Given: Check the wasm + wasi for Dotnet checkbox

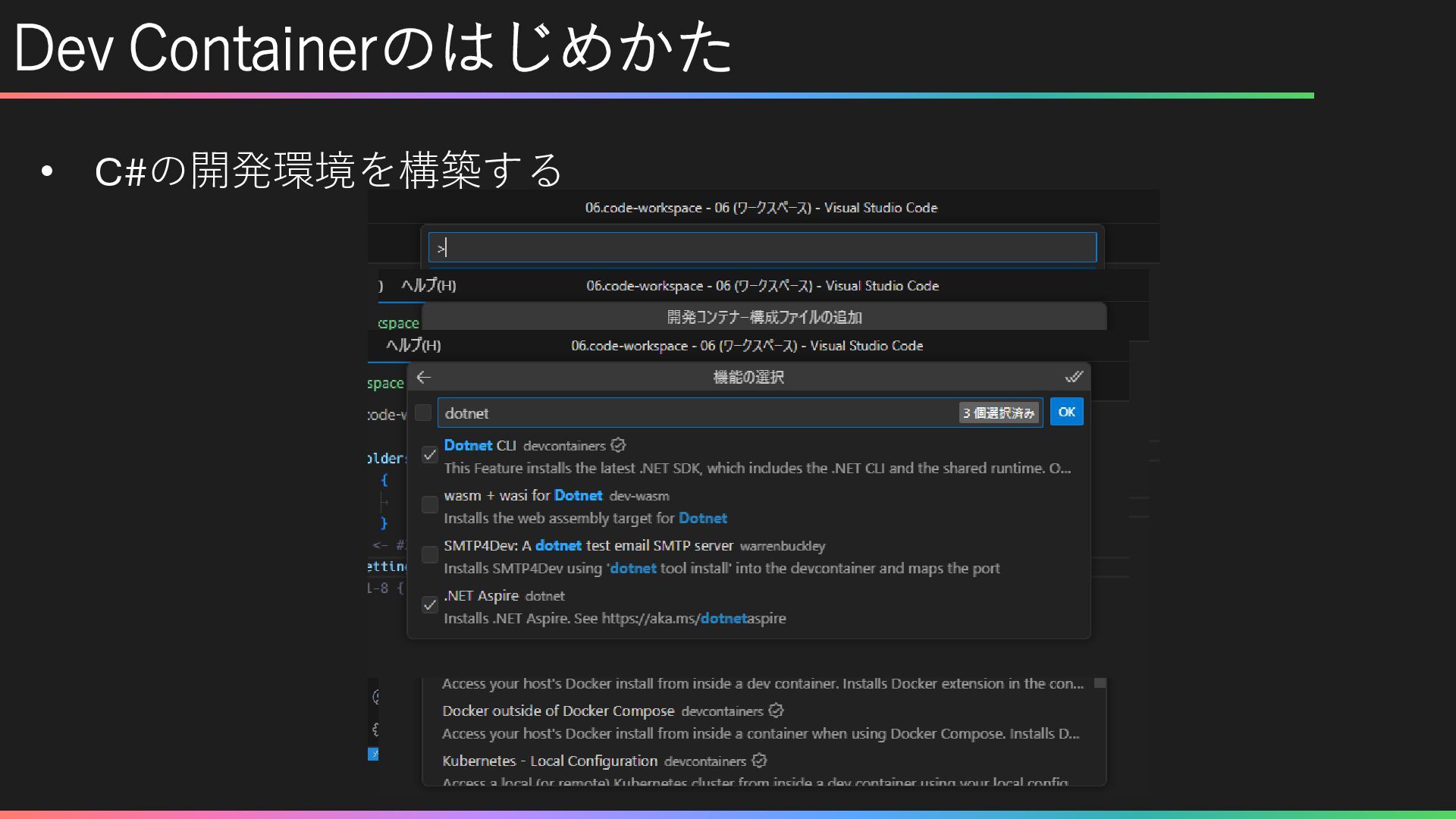Looking at the screenshot, I should pos(429,505).
